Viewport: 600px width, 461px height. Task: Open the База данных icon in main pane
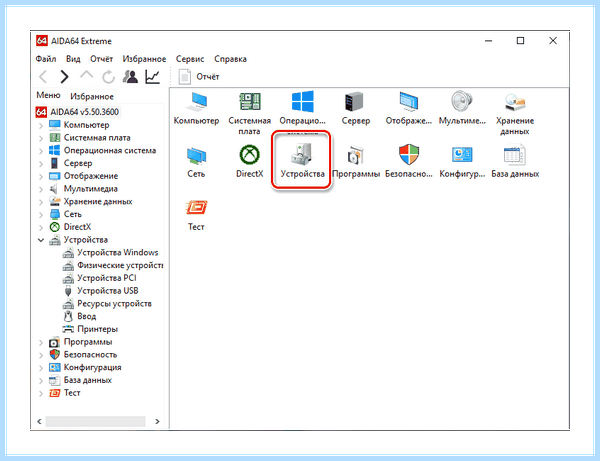[515, 161]
